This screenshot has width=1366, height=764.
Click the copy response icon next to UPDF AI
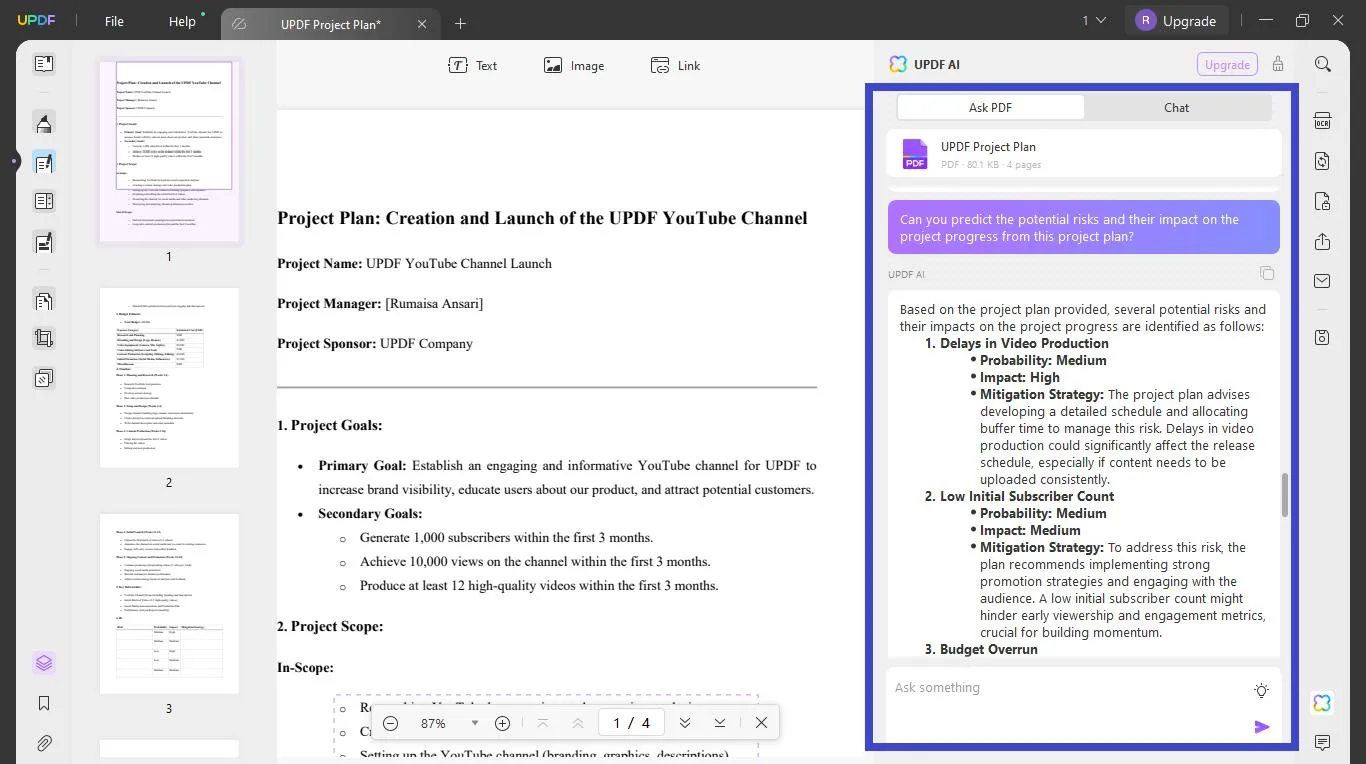[1266, 274]
